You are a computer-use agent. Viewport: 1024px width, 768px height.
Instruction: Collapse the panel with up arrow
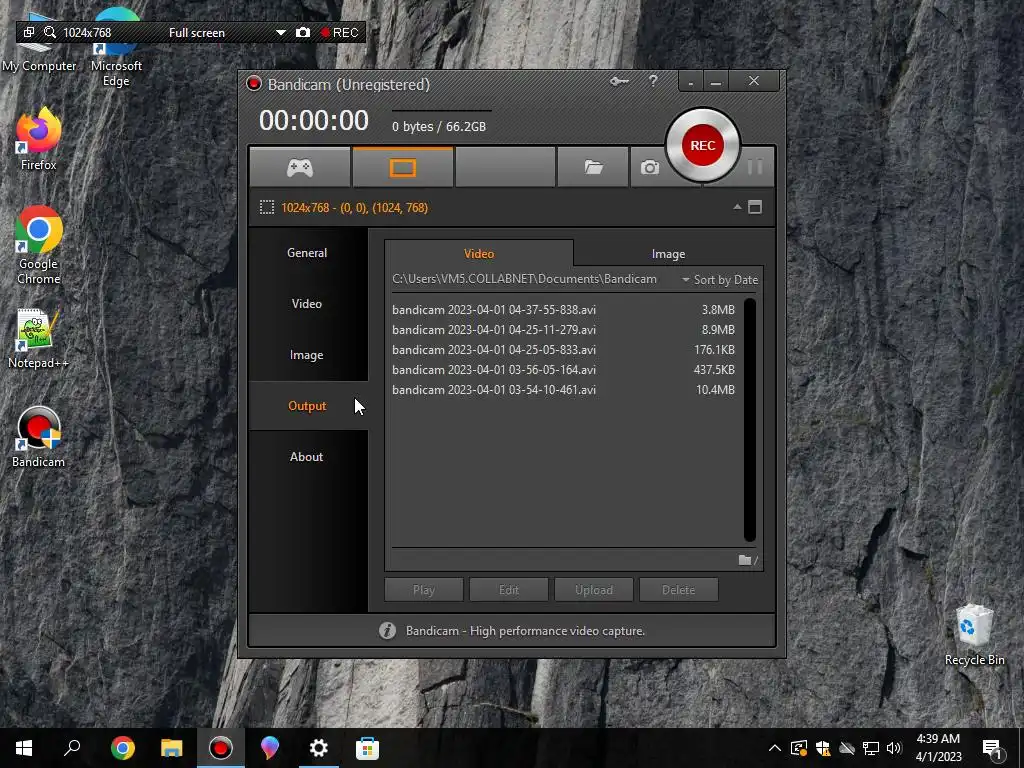pos(737,207)
